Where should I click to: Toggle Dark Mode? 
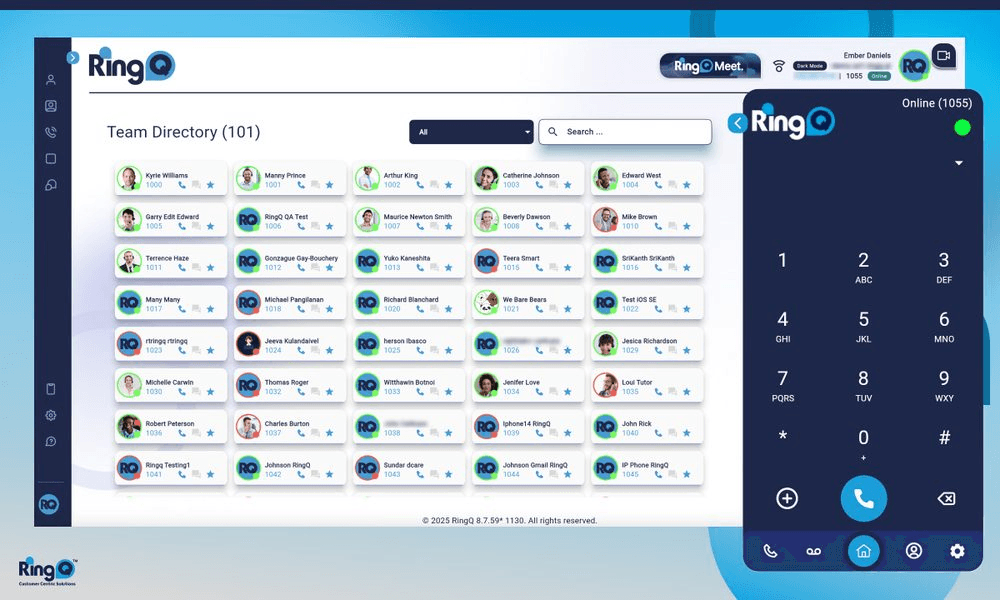click(809, 66)
